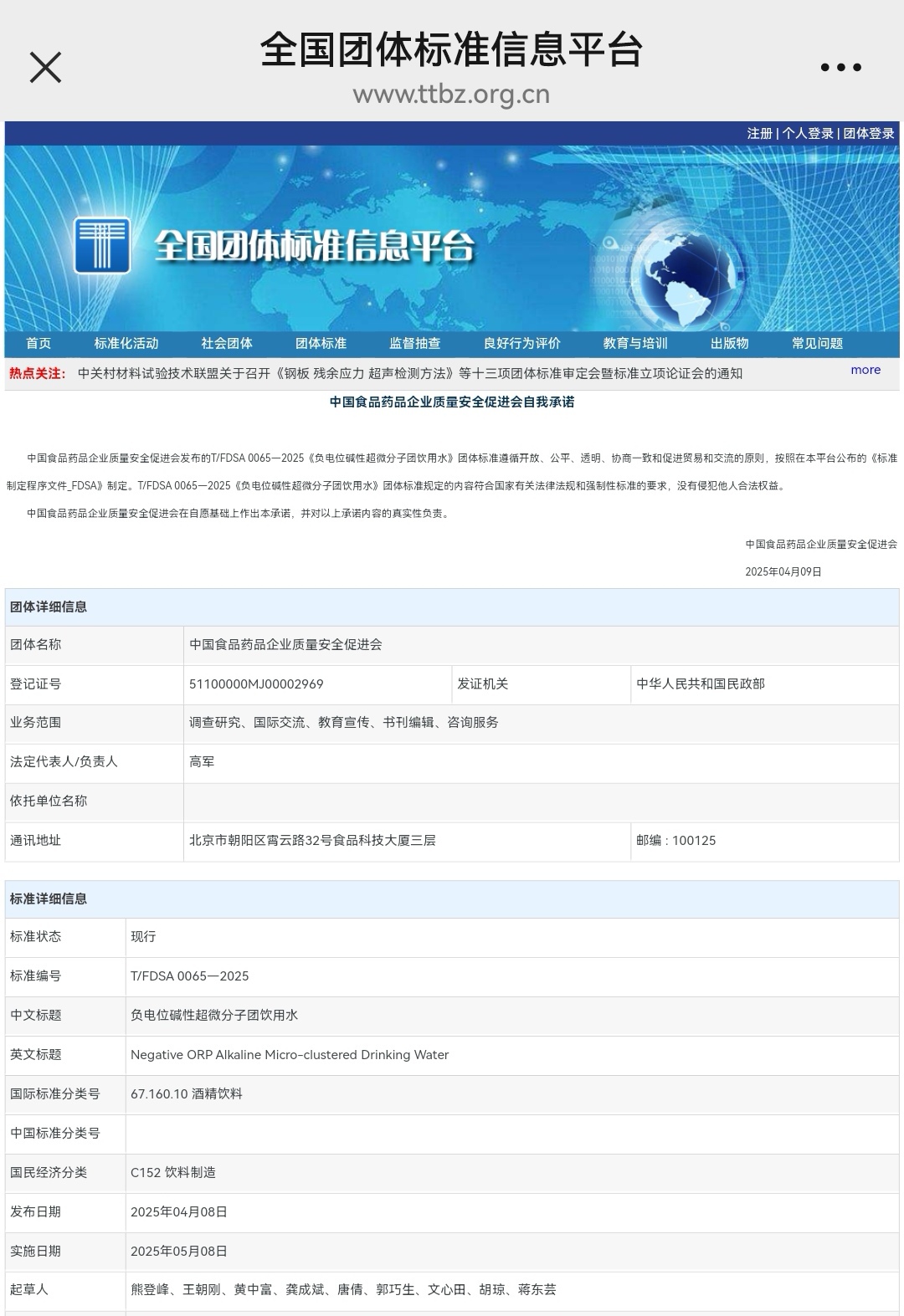The image size is (904, 1316).
Task: Open the 团体登录 group login link
Action: 869,134
